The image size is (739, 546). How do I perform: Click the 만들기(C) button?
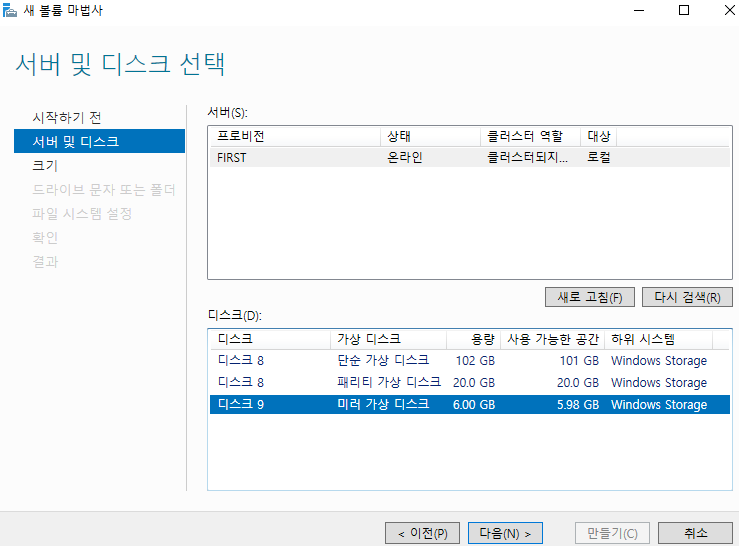[612, 533]
